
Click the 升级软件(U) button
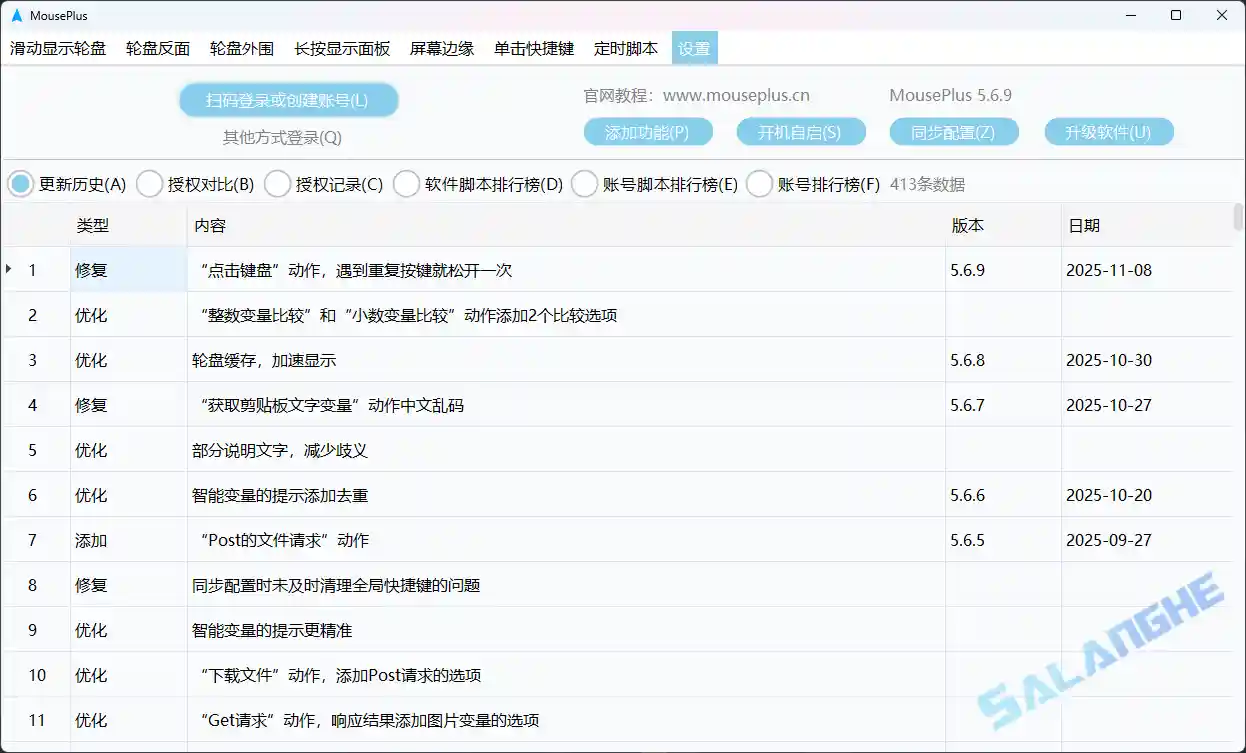tap(1109, 131)
